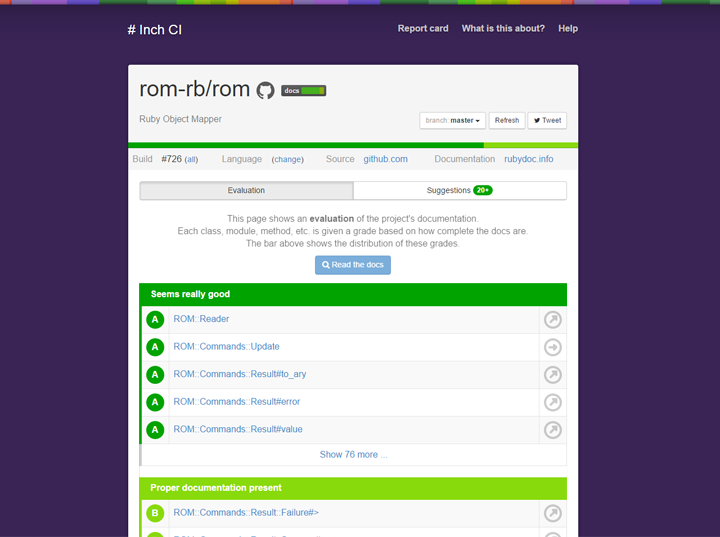Open the branch master dropdown

point(452,120)
